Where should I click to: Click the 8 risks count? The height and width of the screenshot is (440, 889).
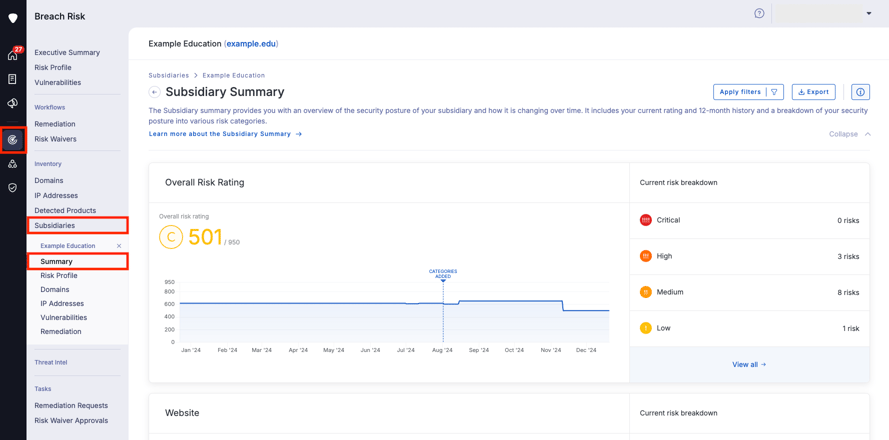click(x=848, y=293)
